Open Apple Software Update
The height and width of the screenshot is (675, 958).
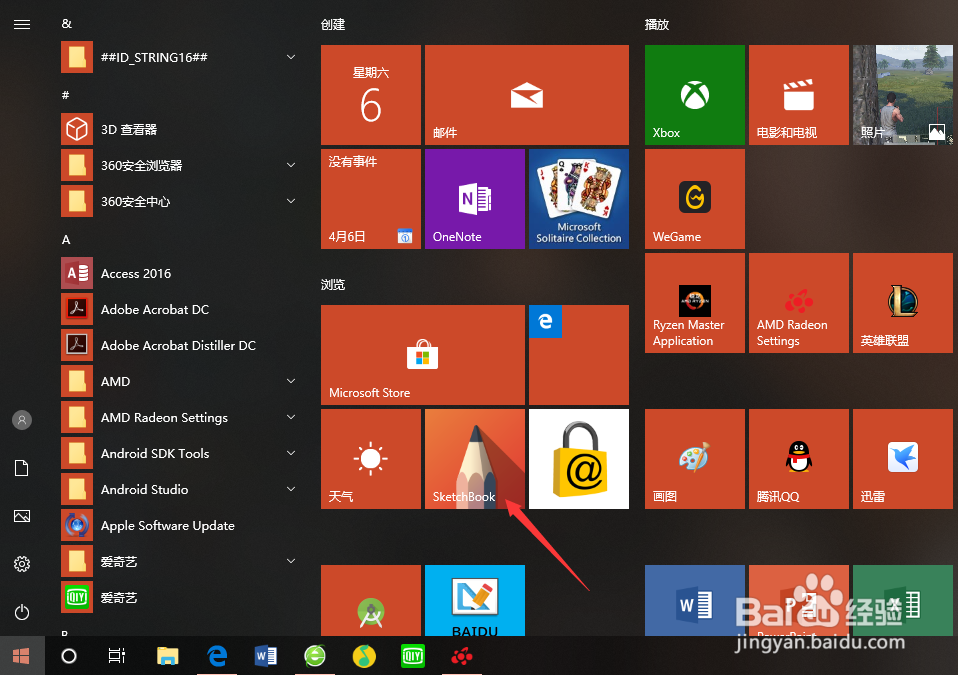[x=180, y=525]
